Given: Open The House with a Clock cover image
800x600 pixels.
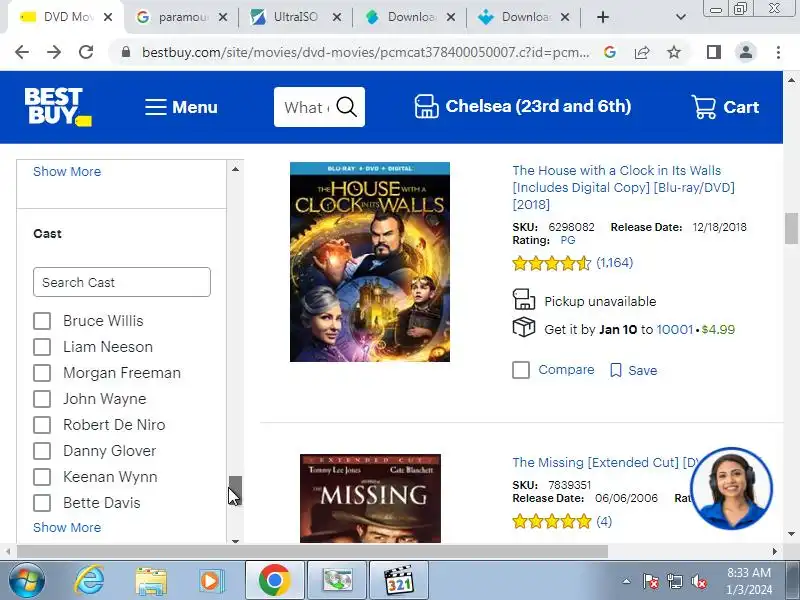Looking at the screenshot, I should click(x=370, y=262).
